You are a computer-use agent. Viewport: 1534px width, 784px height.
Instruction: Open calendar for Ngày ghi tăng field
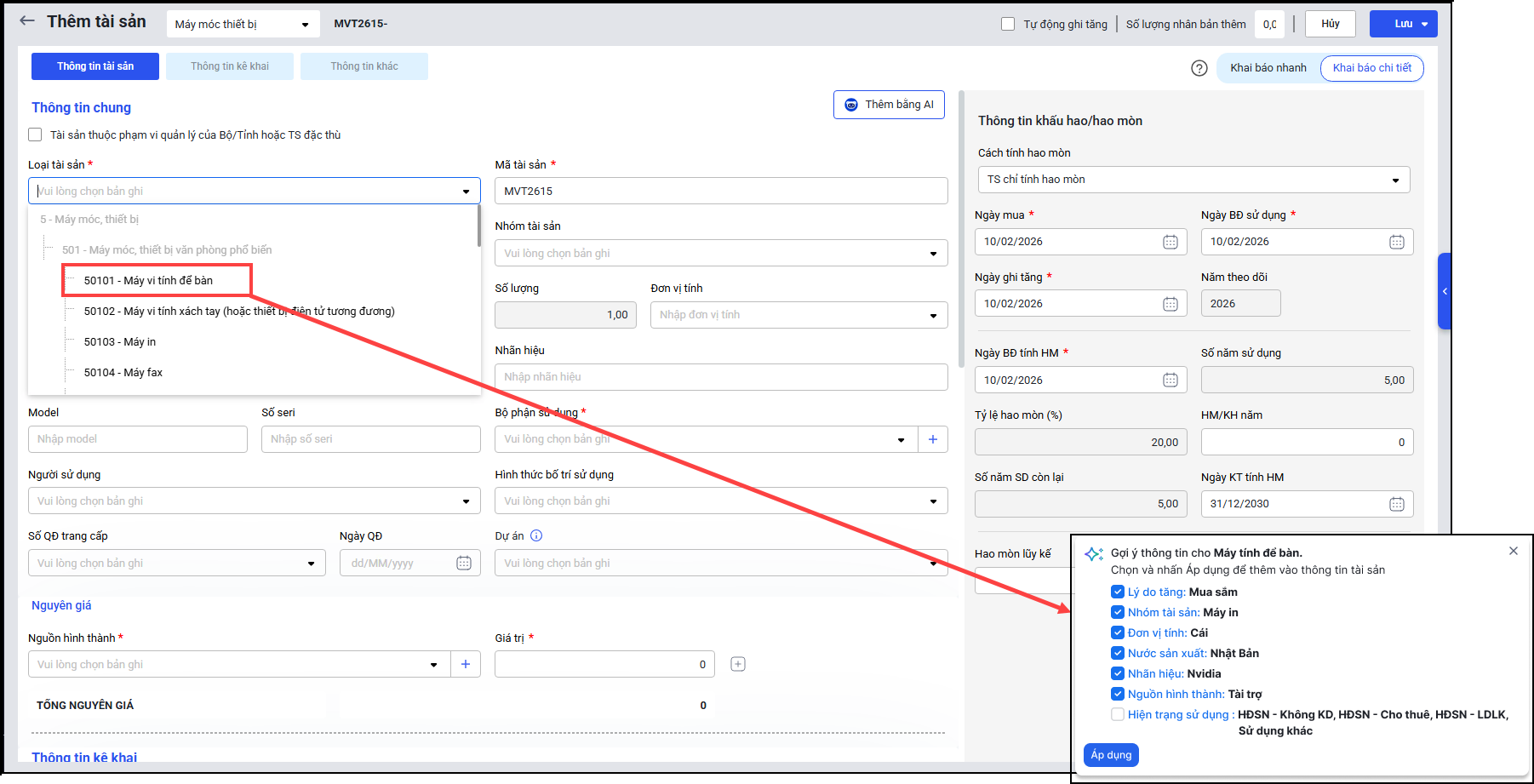[x=1170, y=304]
